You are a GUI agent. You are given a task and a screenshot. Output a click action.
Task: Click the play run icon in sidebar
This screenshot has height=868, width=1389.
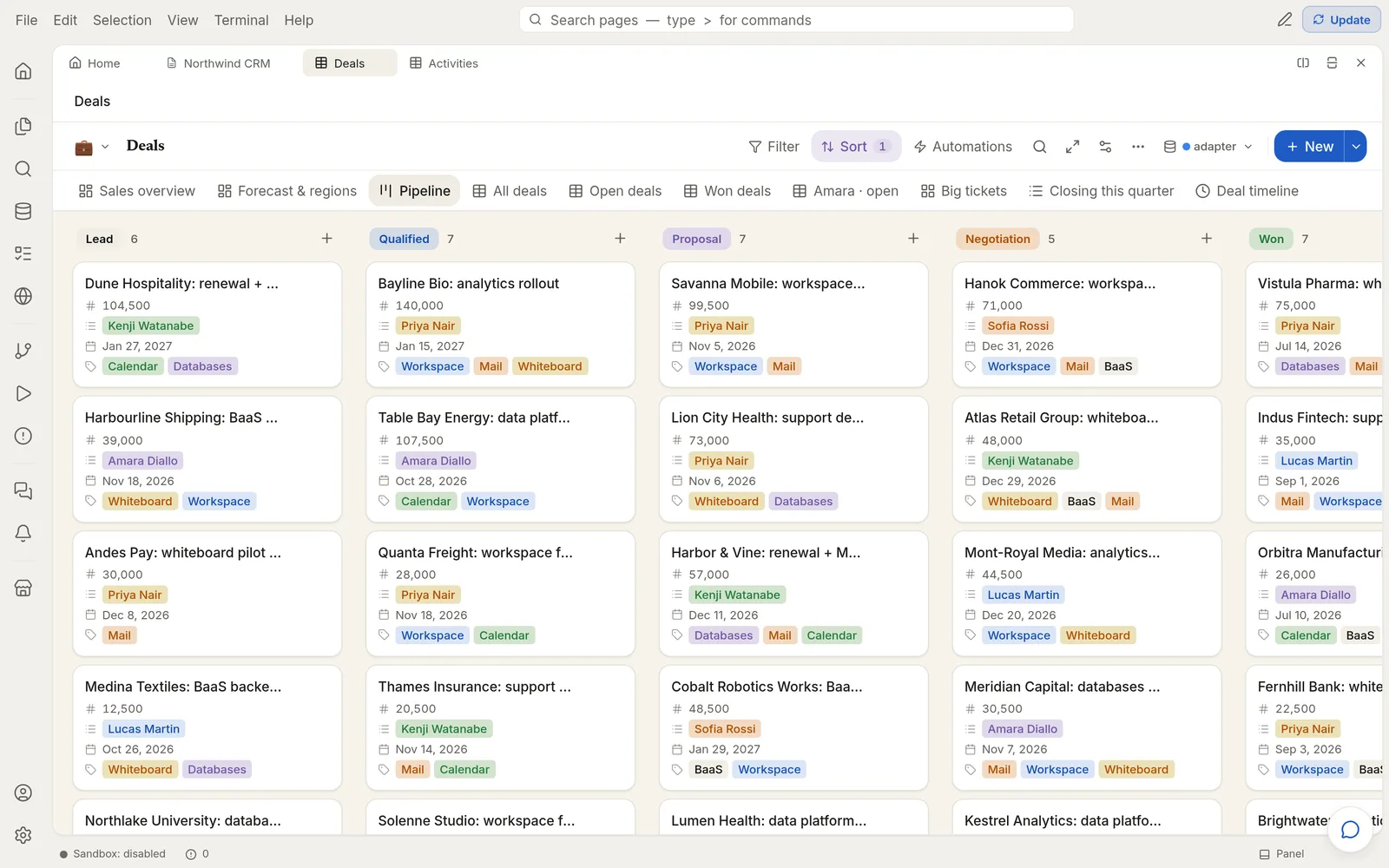pos(23,393)
